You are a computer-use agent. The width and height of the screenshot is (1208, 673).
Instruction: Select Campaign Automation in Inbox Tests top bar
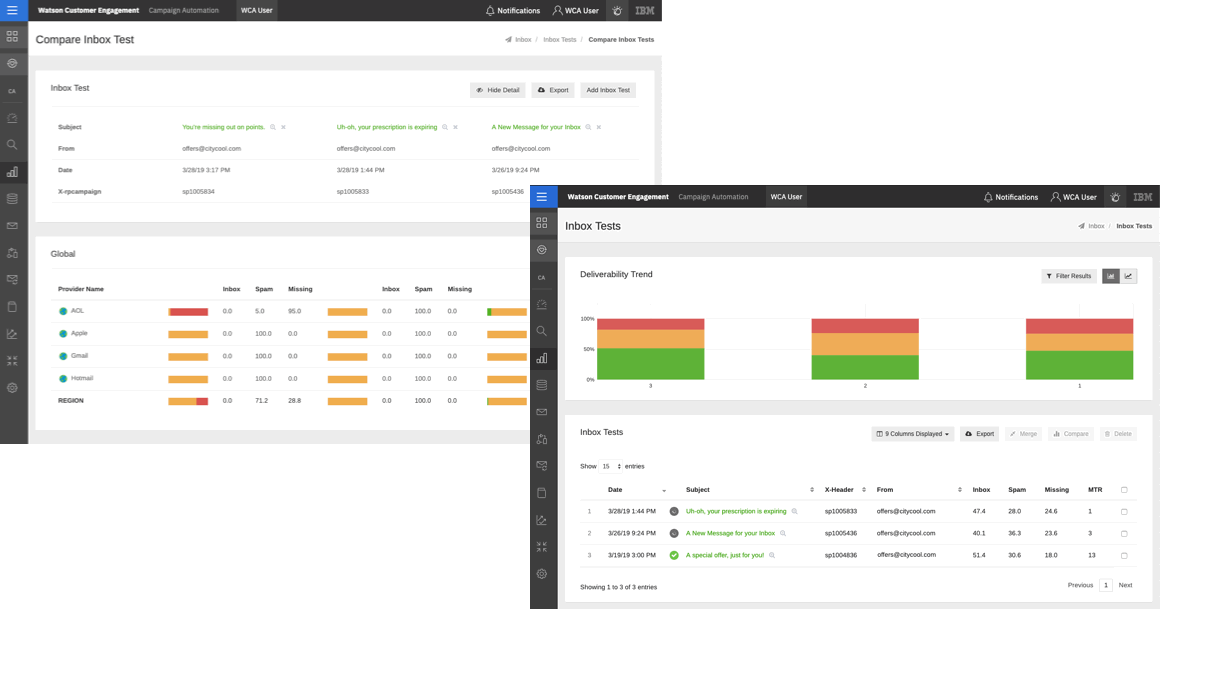[x=713, y=197]
